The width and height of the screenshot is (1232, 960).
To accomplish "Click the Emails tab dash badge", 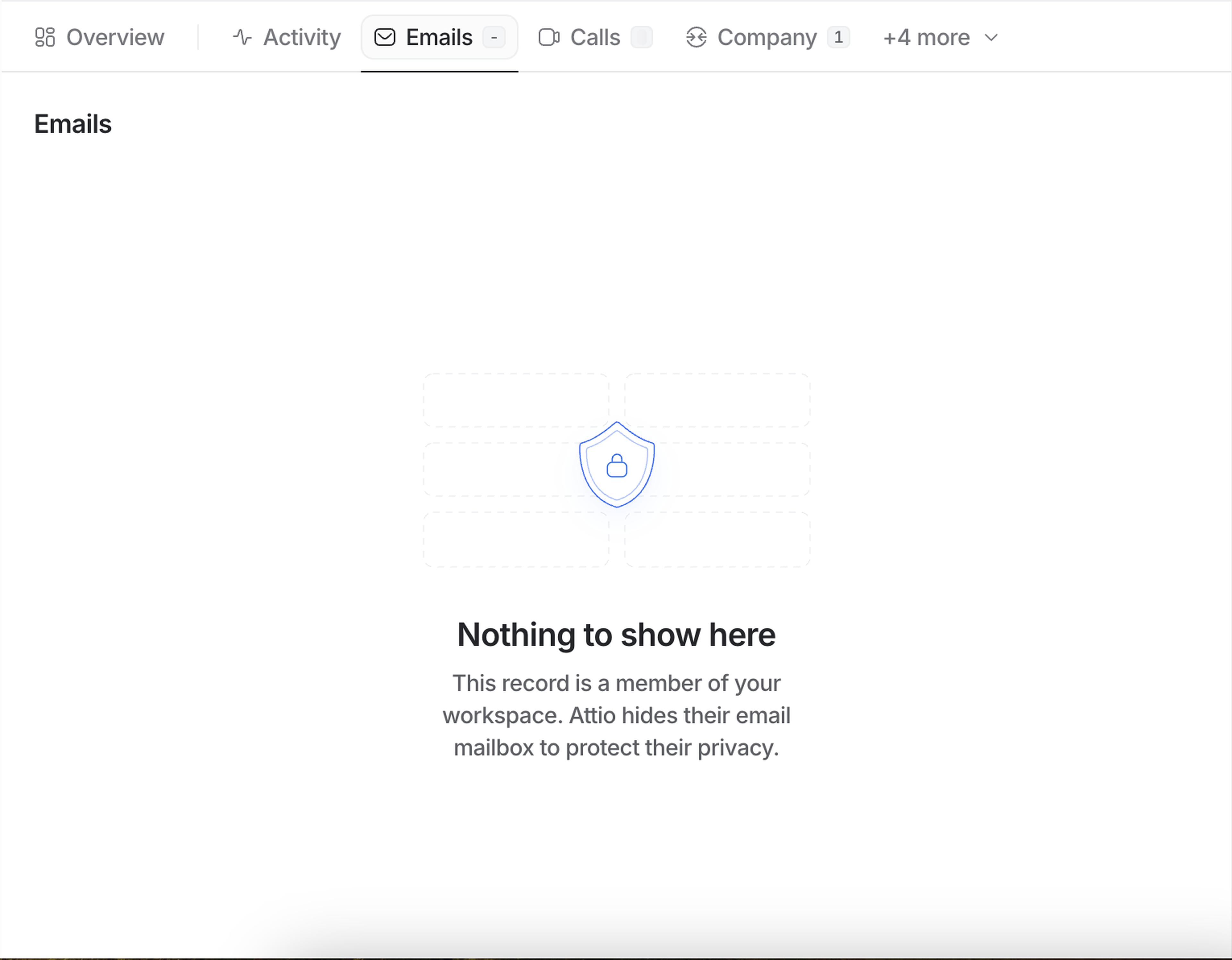I will point(493,37).
